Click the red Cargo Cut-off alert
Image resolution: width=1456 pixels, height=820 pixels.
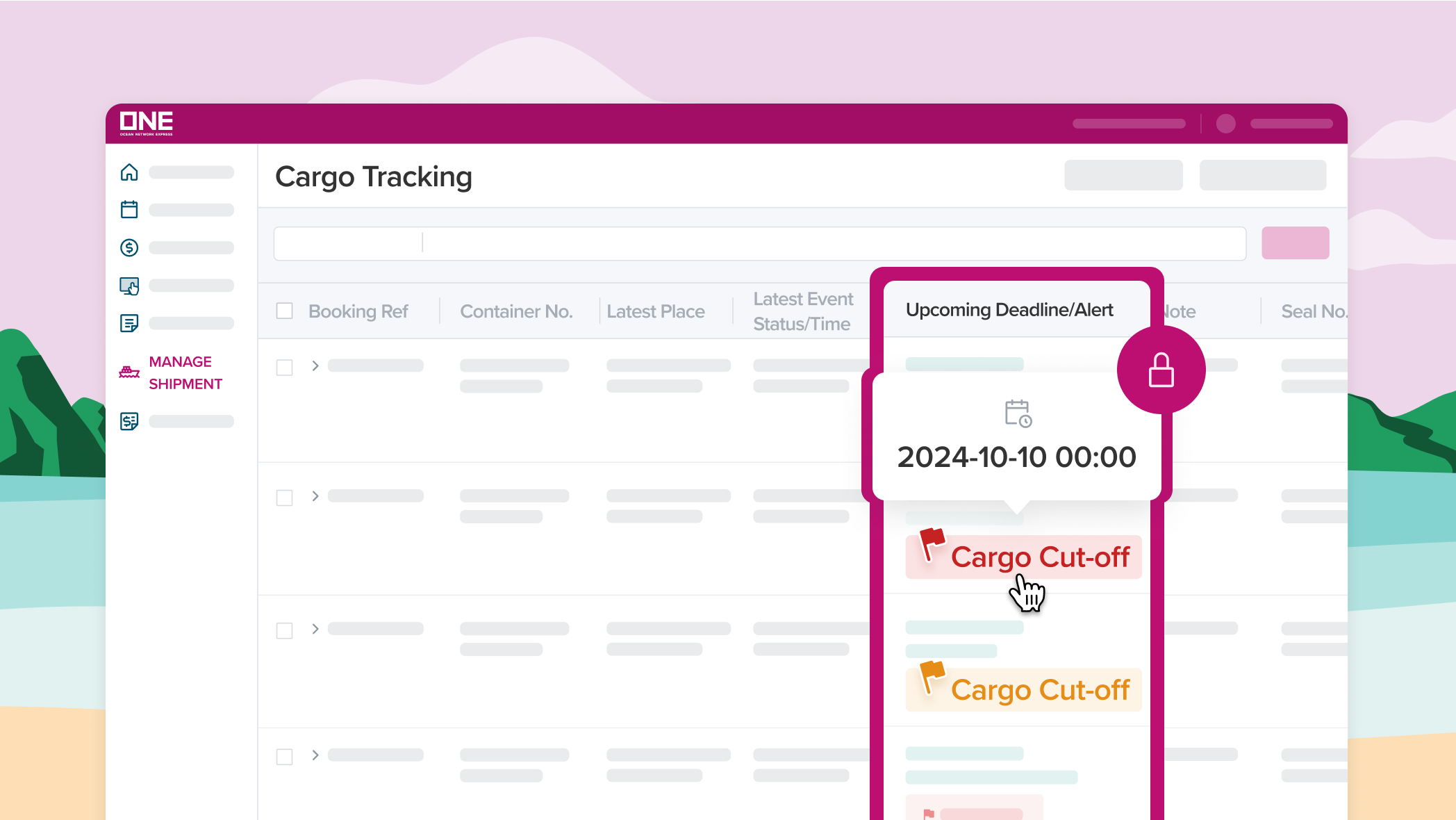click(1023, 557)
